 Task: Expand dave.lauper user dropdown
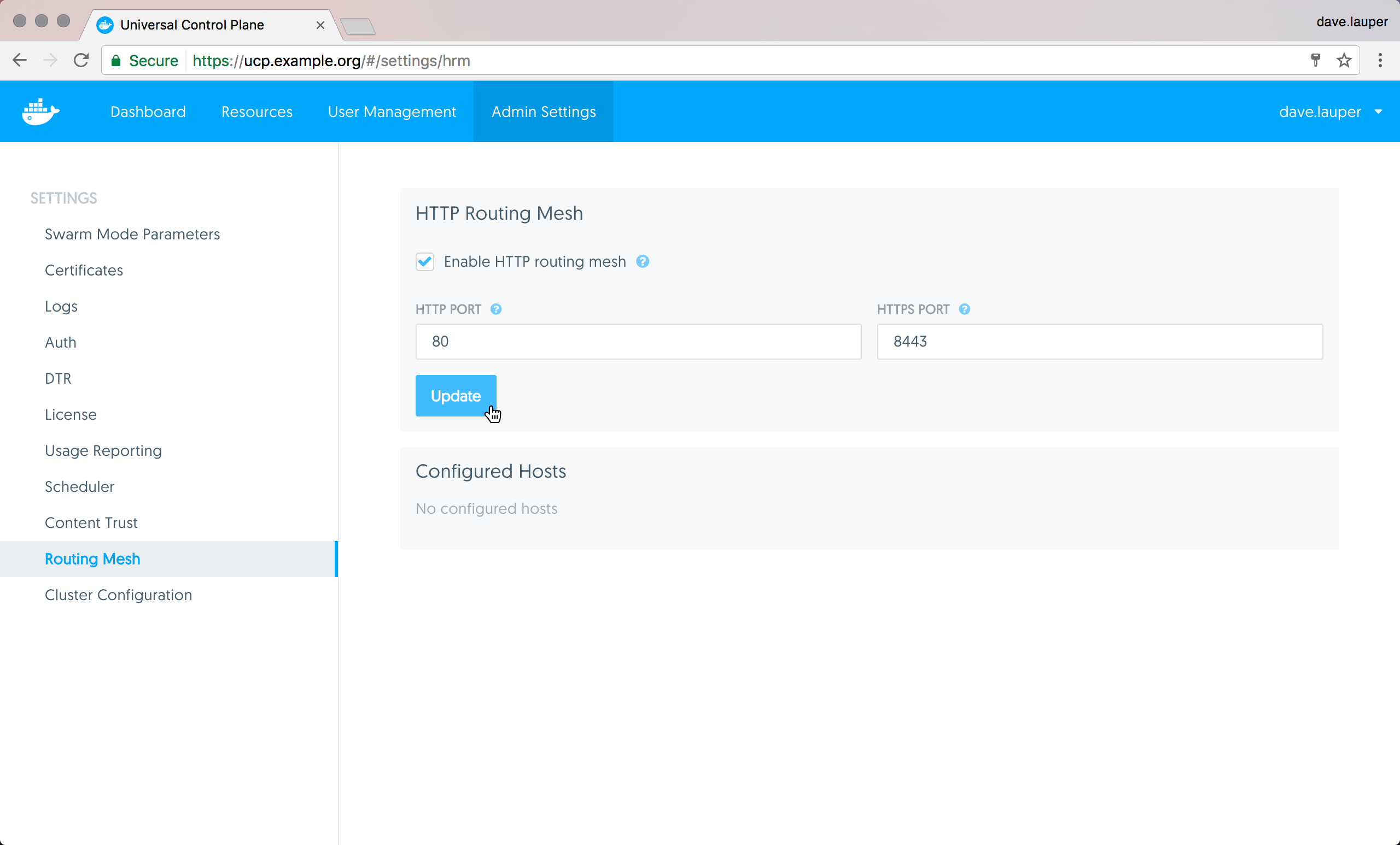pos(1329,112)
